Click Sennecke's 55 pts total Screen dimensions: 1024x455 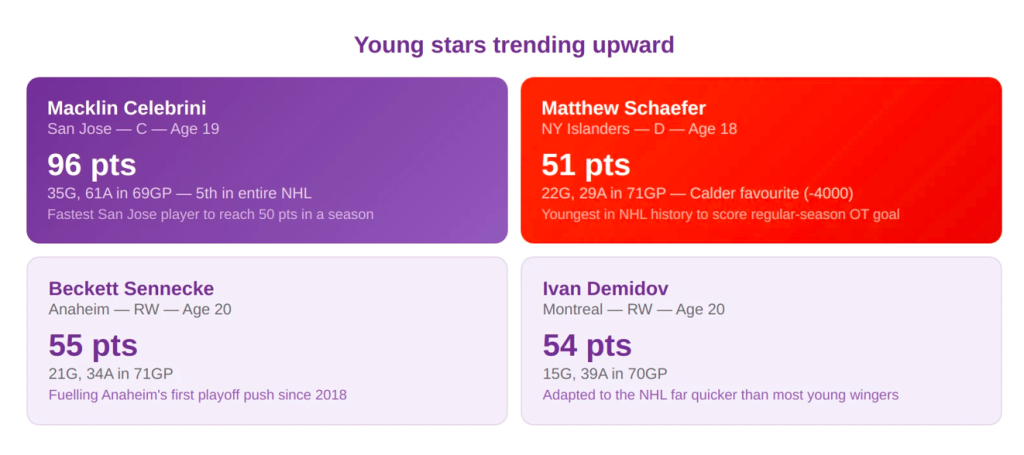pyautogui.click(x=93, y=345)
